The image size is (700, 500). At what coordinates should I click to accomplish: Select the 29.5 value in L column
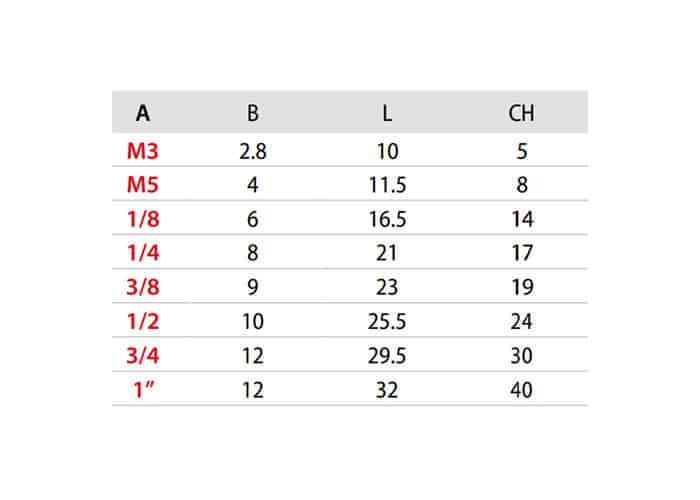pos(387,356)
